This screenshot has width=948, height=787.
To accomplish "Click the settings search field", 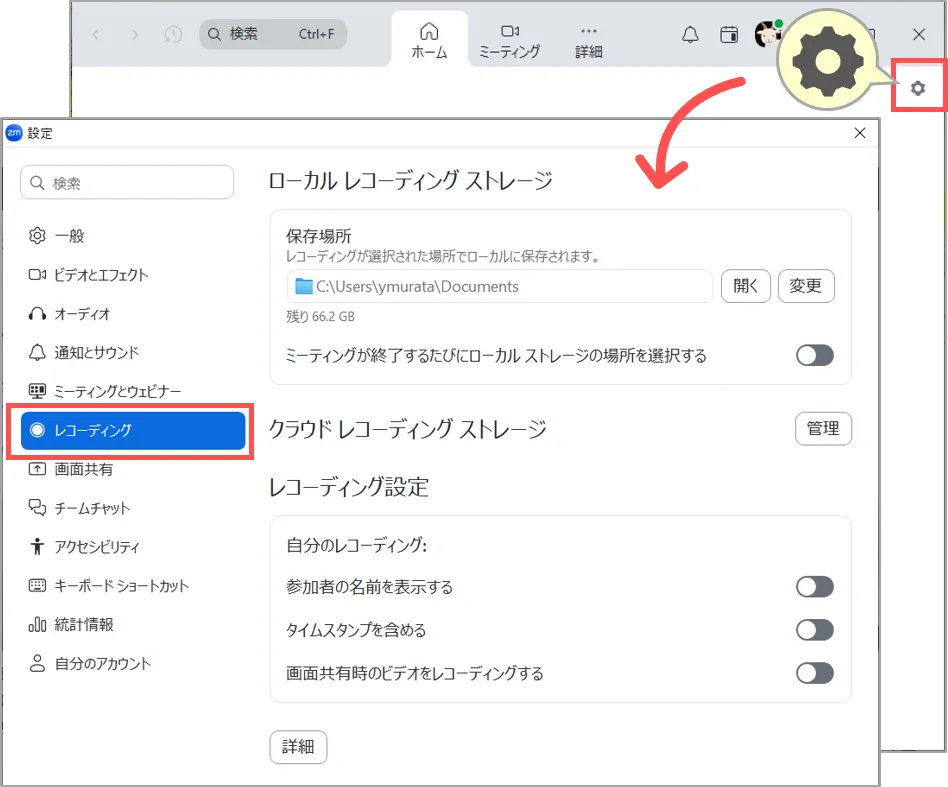I will tap(127, 183).
